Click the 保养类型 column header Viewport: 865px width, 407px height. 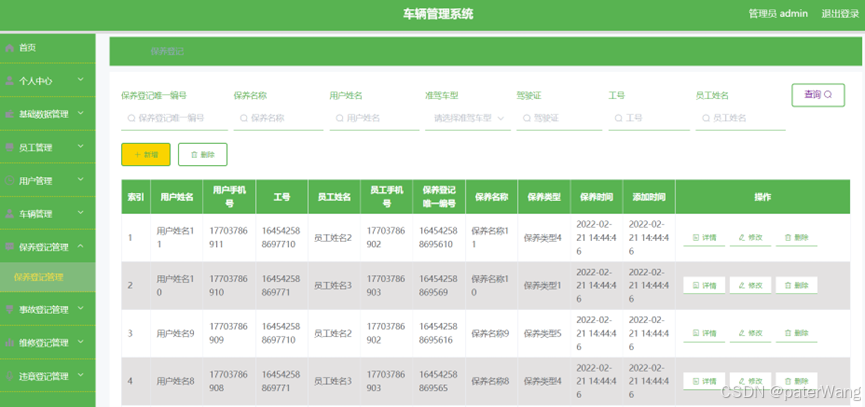click(544, 197)
